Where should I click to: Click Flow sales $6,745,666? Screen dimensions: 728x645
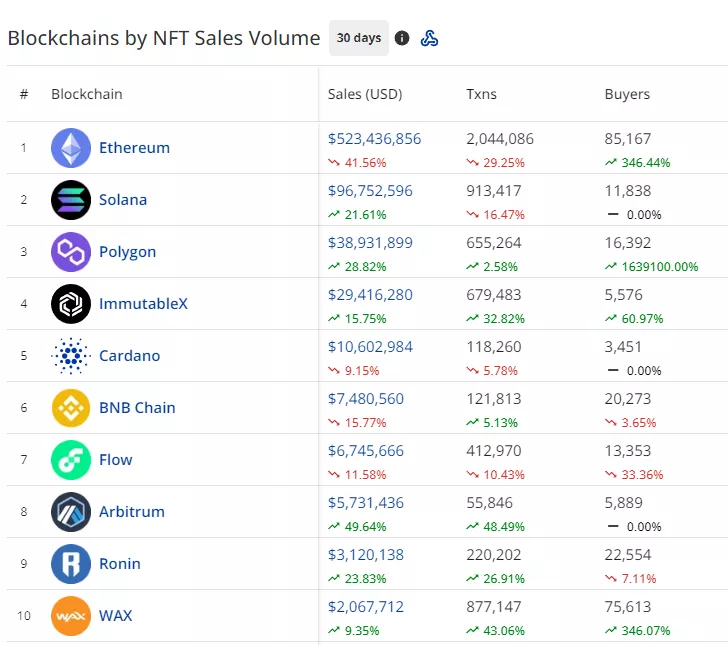point(366,450)
